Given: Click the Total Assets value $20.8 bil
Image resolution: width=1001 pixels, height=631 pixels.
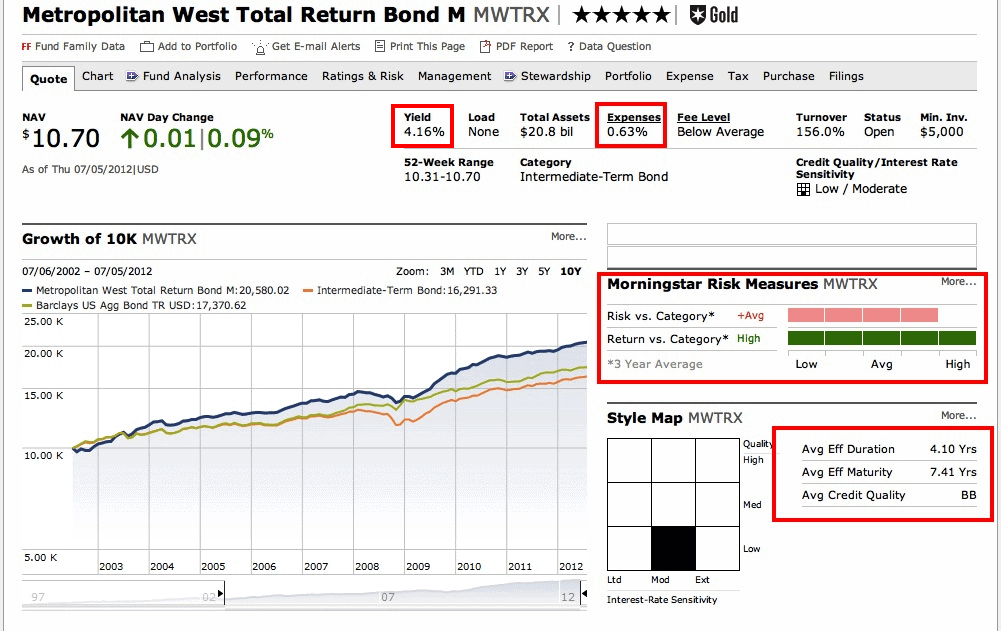Looking at the screenshot, I should tap(546, 132).
